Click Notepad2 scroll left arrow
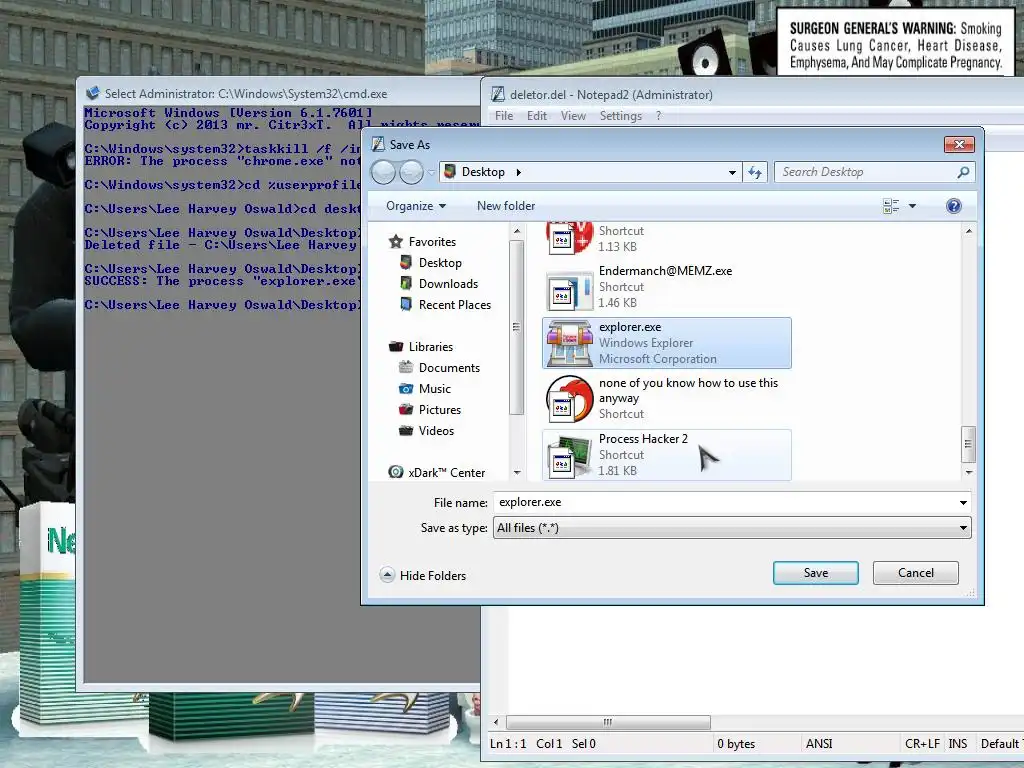Image resolution: width=1024 pixels, height=768 pixels. coord(496,722)
